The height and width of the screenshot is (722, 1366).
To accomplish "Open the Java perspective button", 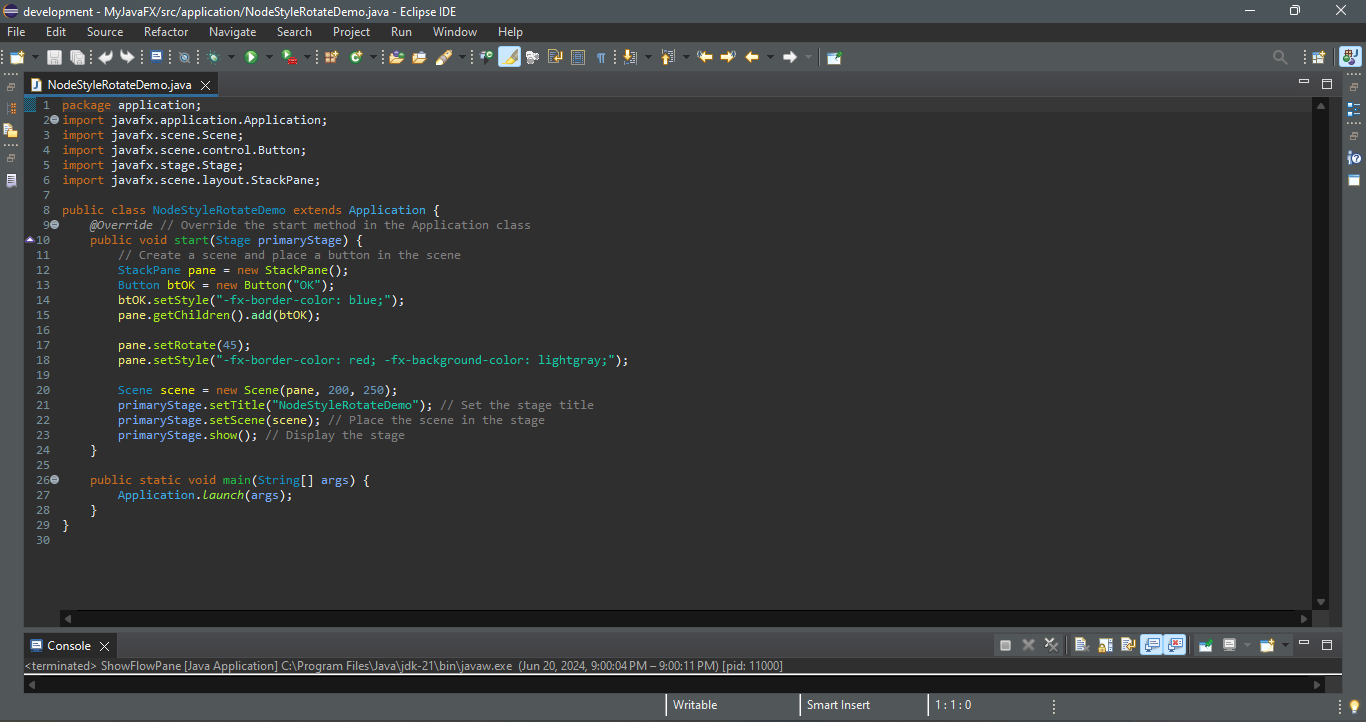I will pos(1350,57).
